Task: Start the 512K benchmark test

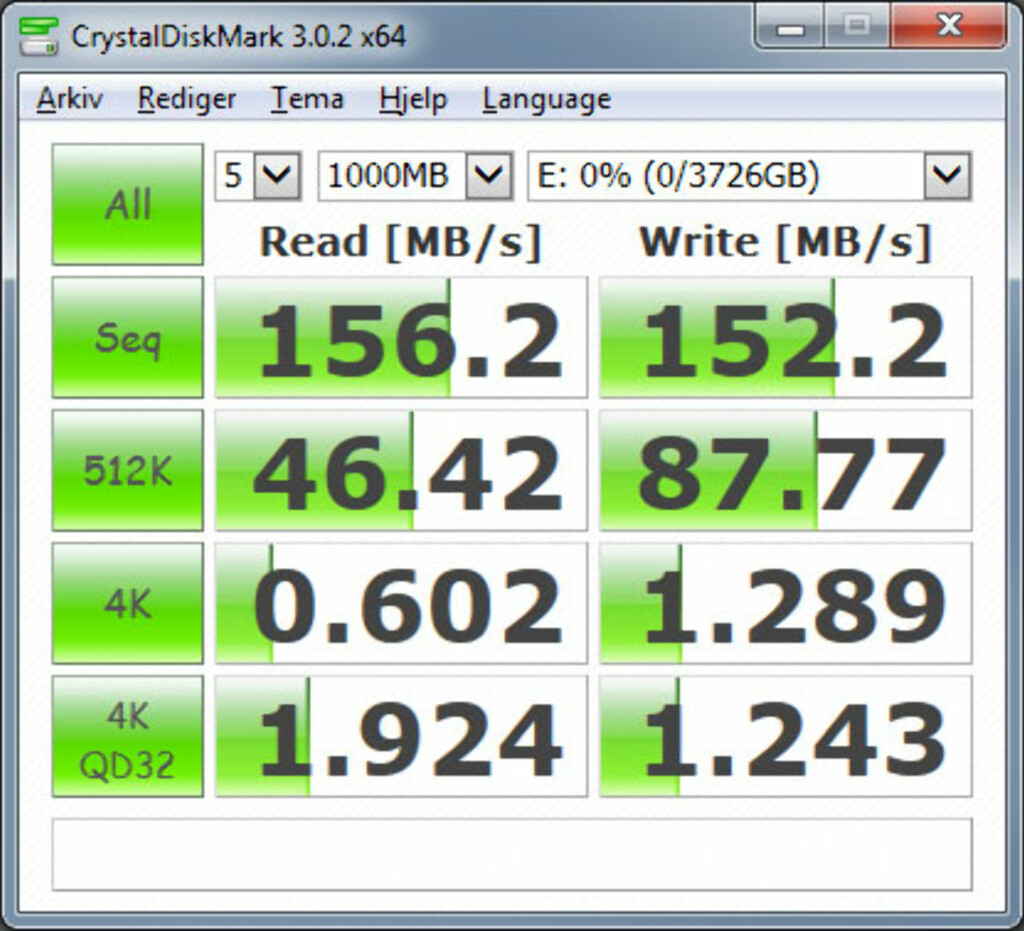Action: click(128, 471)
